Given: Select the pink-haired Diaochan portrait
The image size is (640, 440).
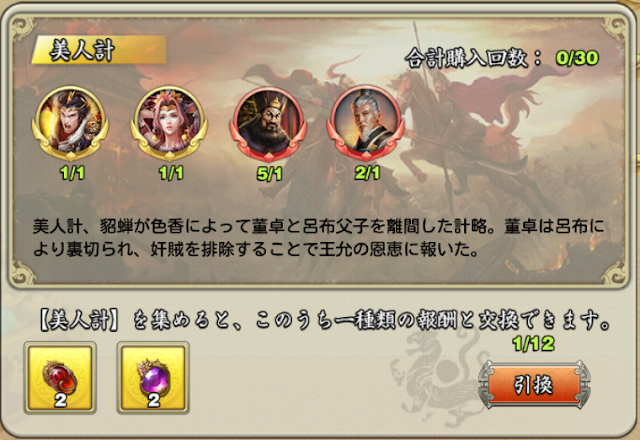Looking at the screenshot, I should click(x=169, y=122).
